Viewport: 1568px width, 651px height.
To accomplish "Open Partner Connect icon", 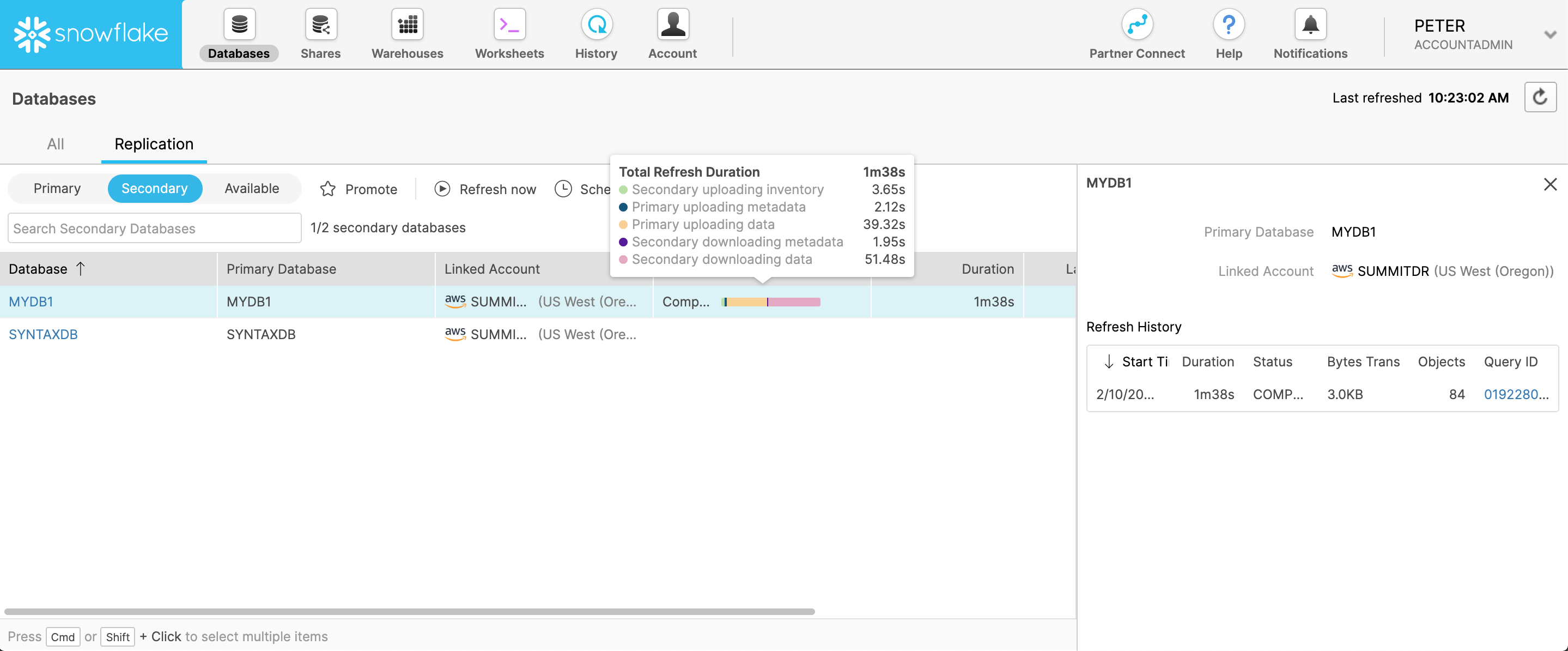I will [1137, 25].
